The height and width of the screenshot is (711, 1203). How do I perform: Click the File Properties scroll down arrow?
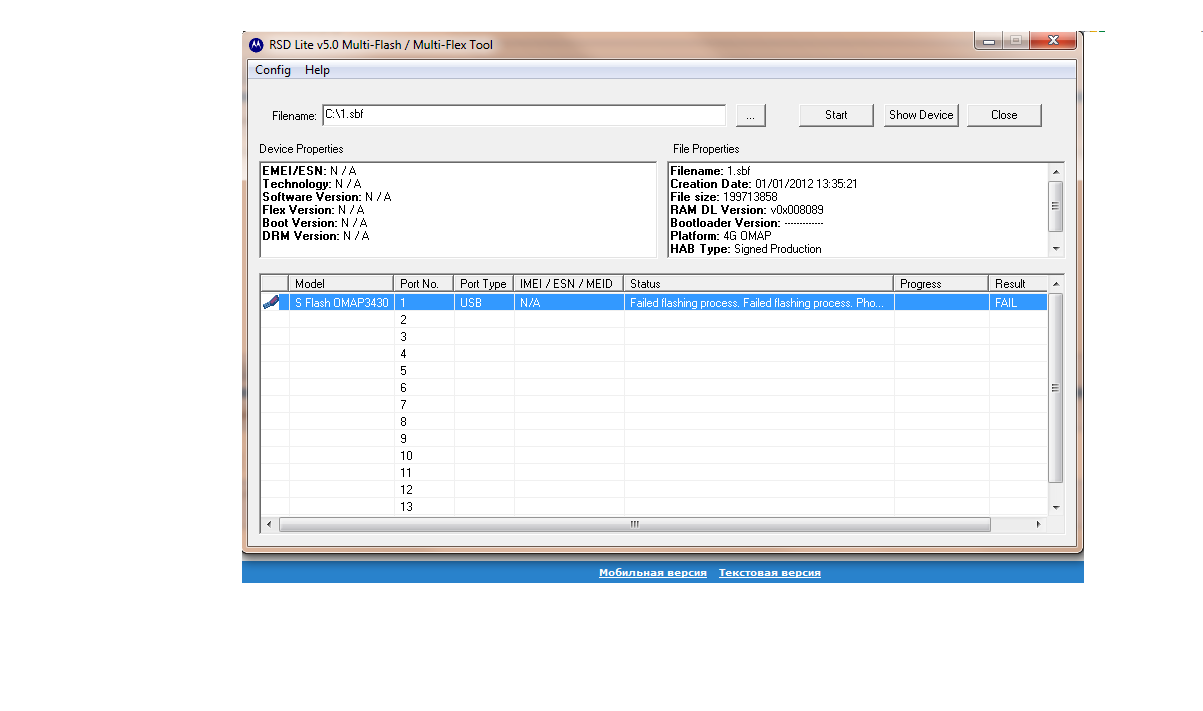coord(1056,248)
